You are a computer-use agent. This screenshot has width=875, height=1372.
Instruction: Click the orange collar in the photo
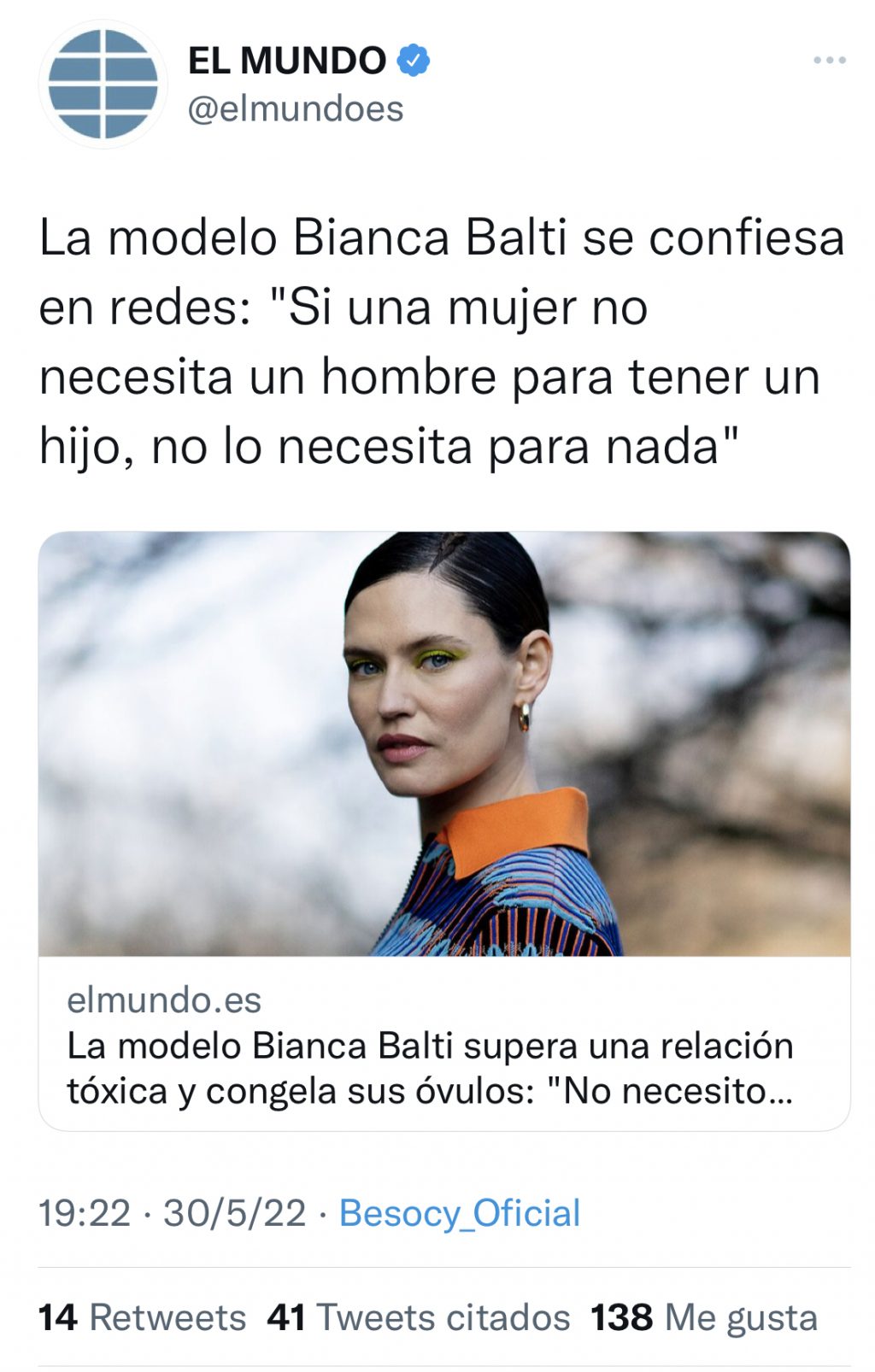point(517,830)
